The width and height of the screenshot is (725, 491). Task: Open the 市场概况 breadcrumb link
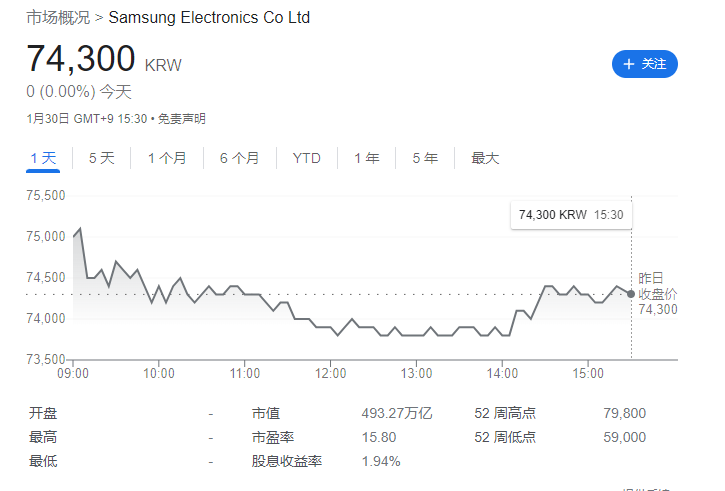pos(56,18)
